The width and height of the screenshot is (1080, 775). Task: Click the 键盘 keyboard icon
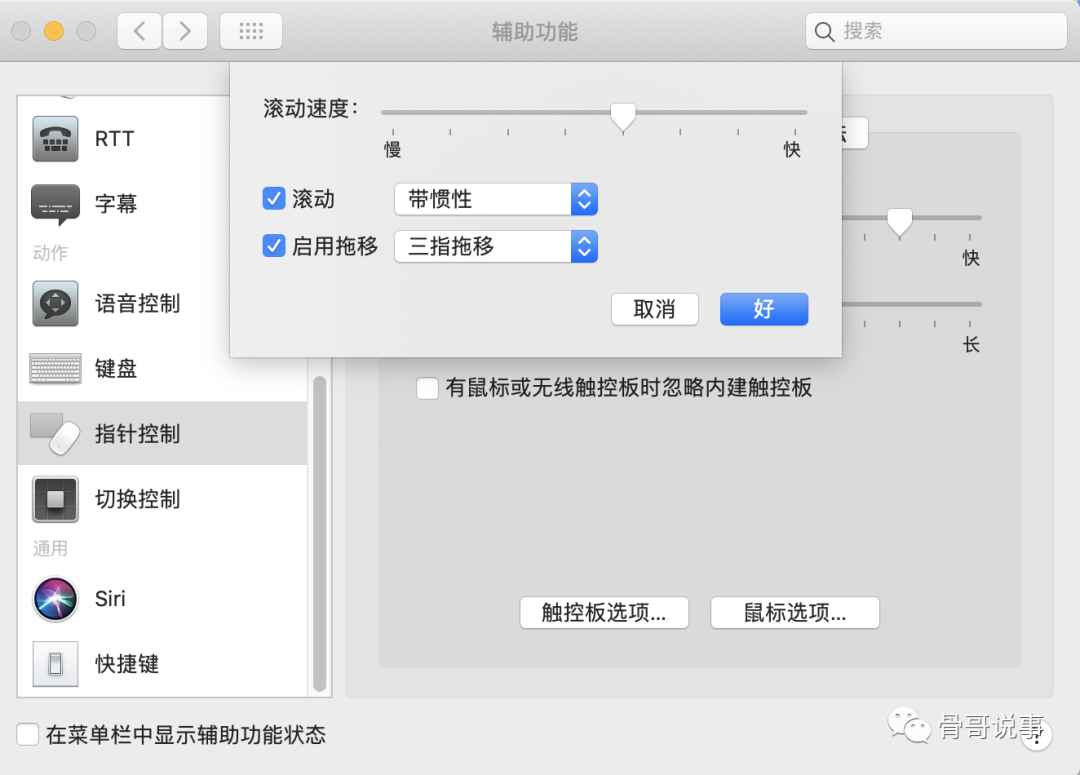click(x=55, y=369)
